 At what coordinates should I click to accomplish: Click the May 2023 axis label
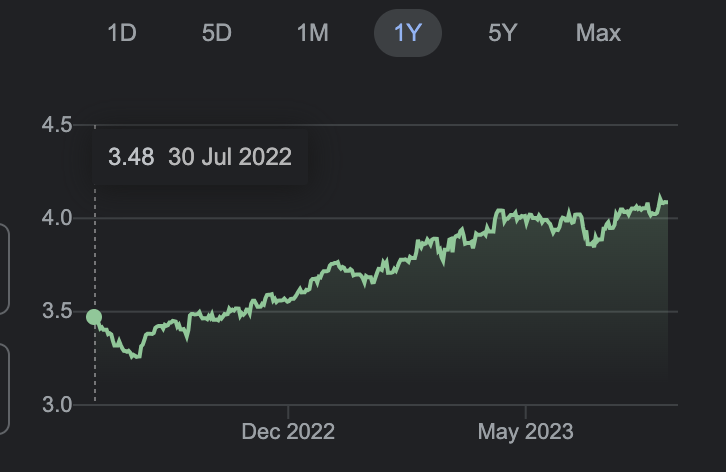526,432
